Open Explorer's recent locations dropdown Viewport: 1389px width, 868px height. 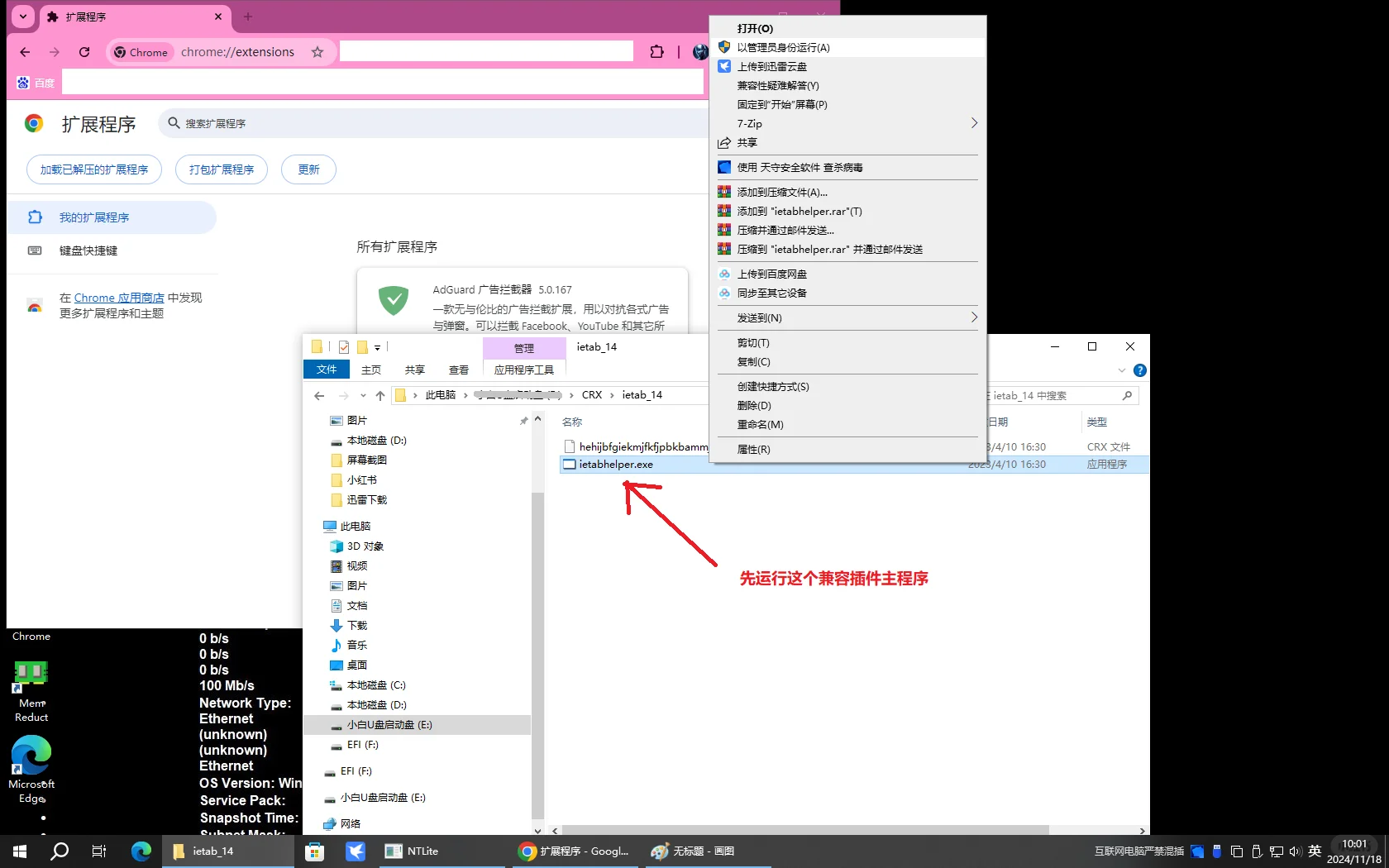(362, 396)
